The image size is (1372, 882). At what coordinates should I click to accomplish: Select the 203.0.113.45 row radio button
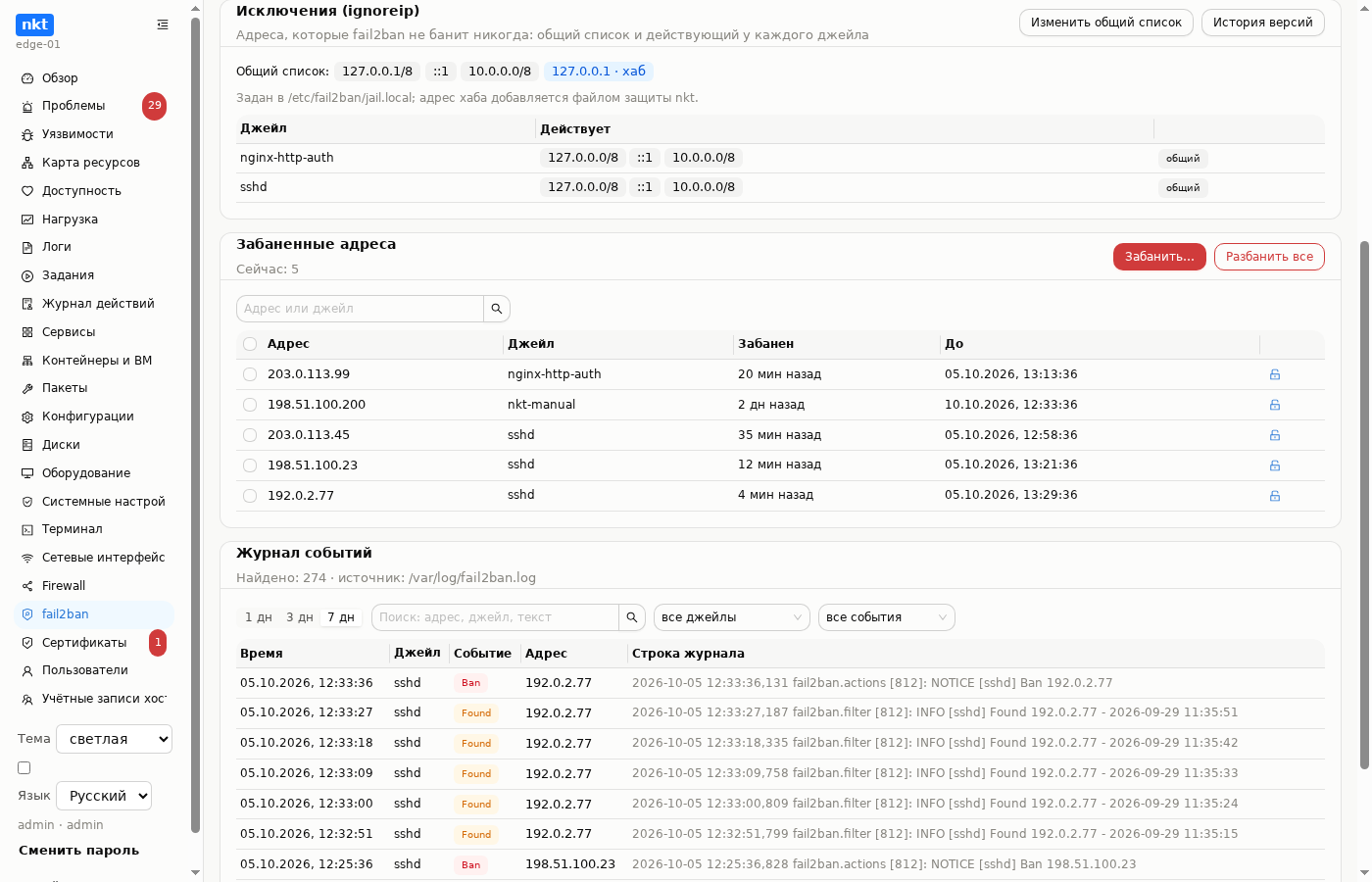pyautogui.click(x=250, y=435)
